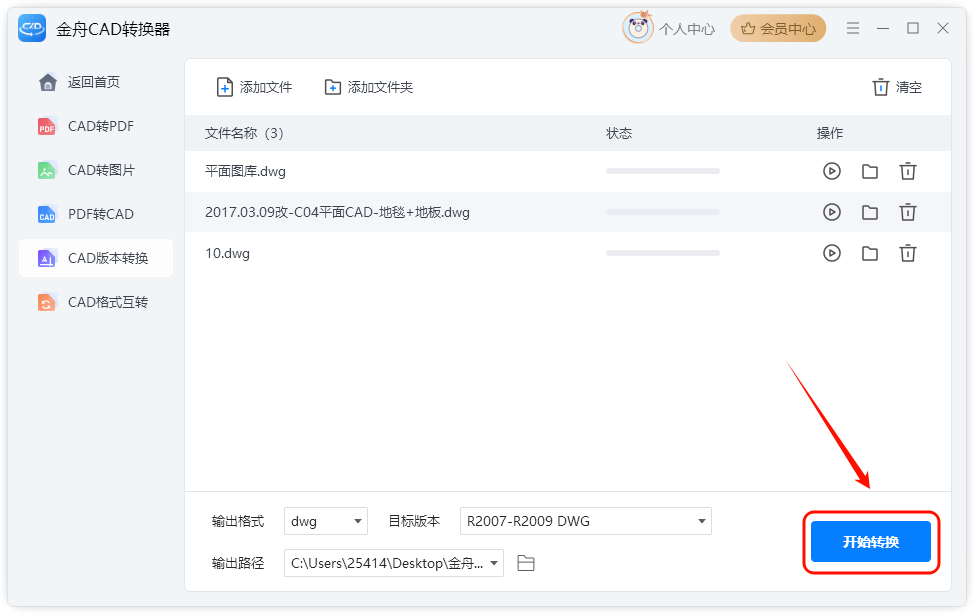Screen dimensions: 974x614
Task: Click the 目标版本 label
Action: pos(414,521)
